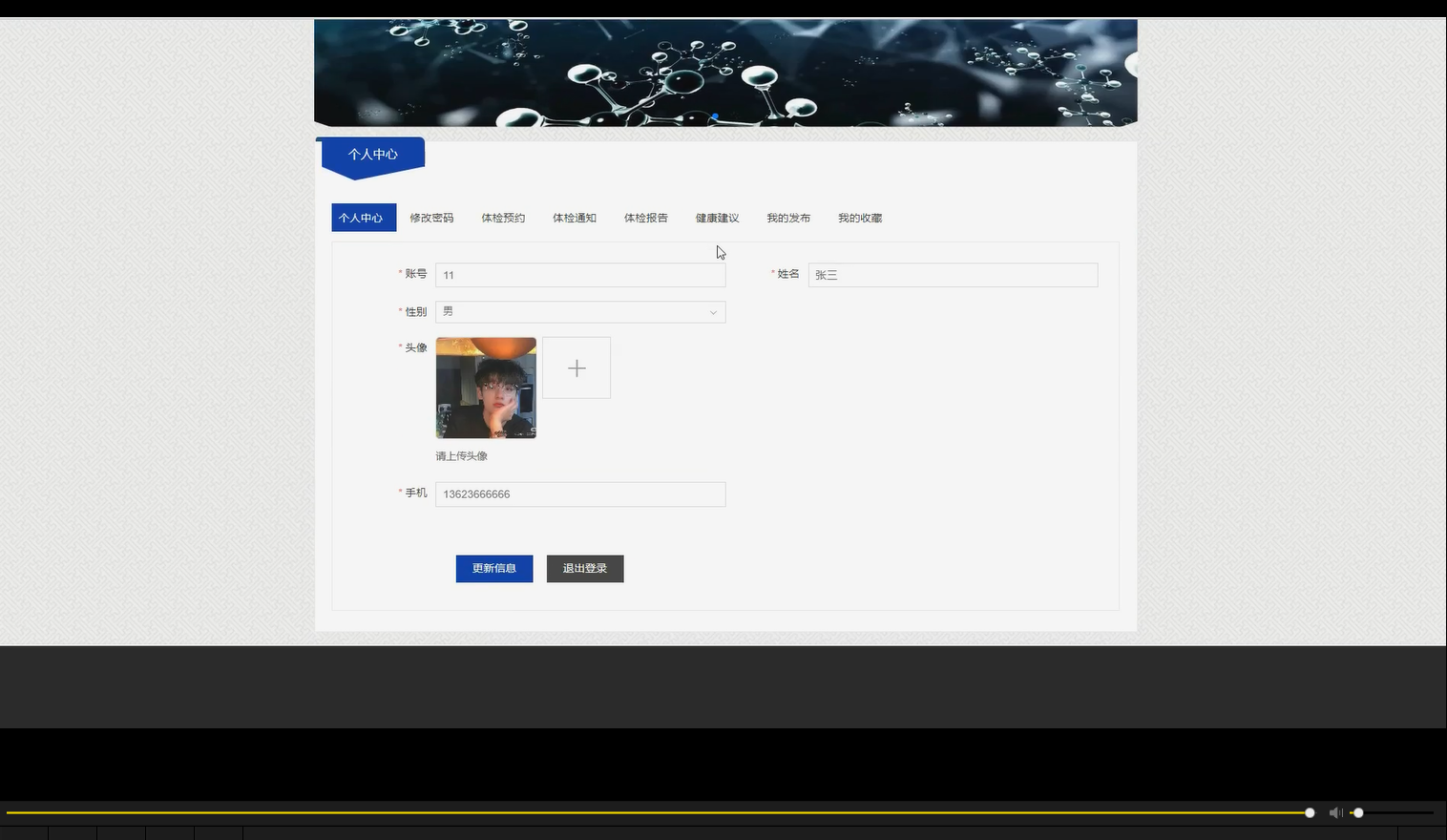
Task: Click the 更新信息 button
Action: [494, 569]
